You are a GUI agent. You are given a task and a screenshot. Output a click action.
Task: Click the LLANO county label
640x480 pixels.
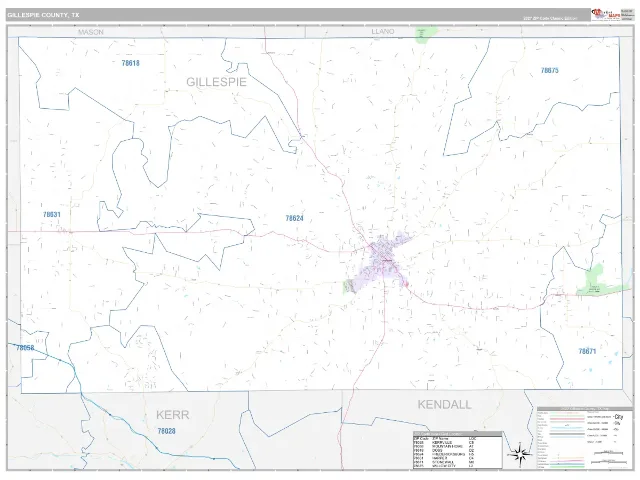point(383,31)
